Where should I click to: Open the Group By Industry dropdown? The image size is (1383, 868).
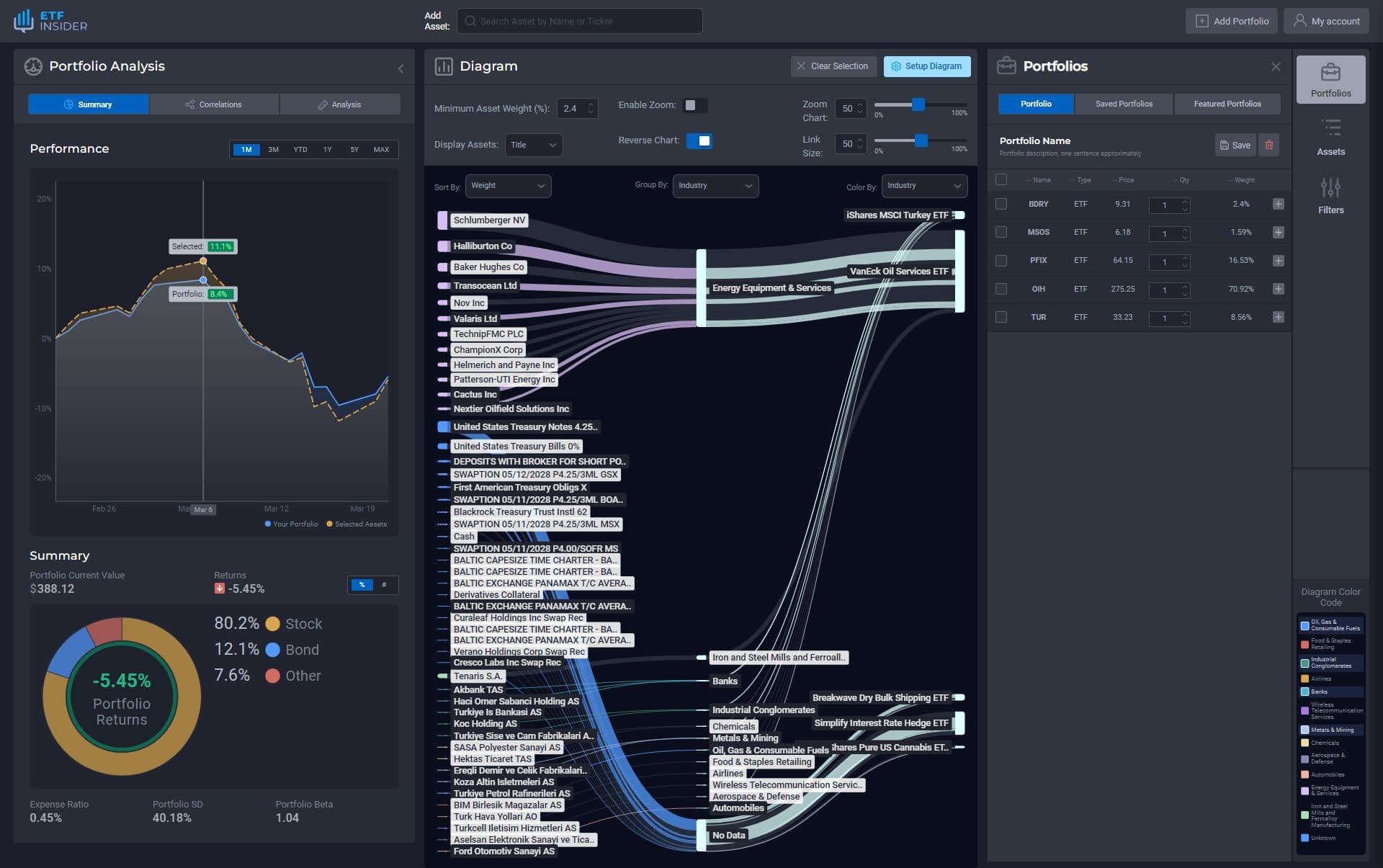tap(715, 186)
